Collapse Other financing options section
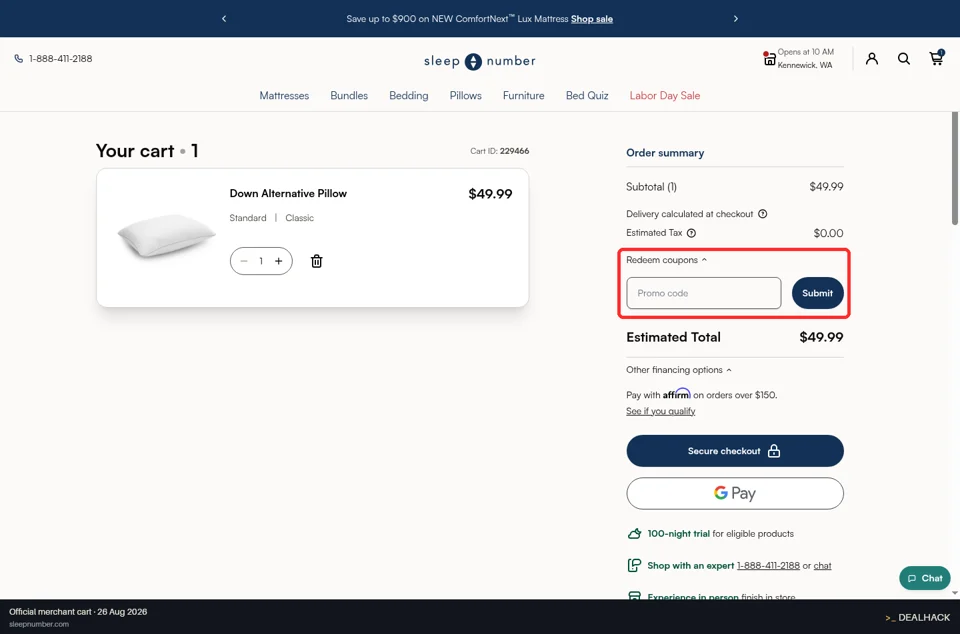 (x=678, y=370)
